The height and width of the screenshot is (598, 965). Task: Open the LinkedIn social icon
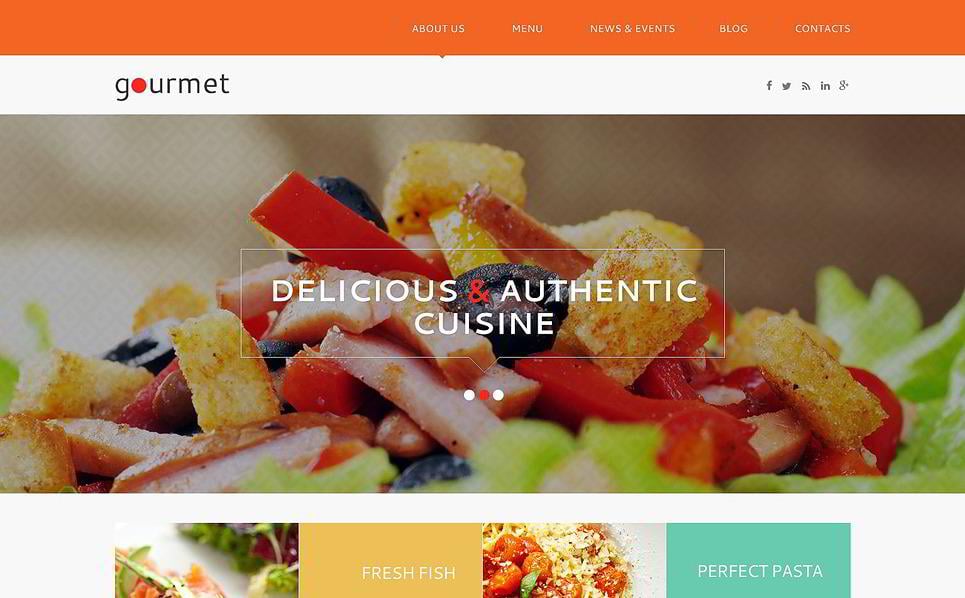[x=825, y=86]
